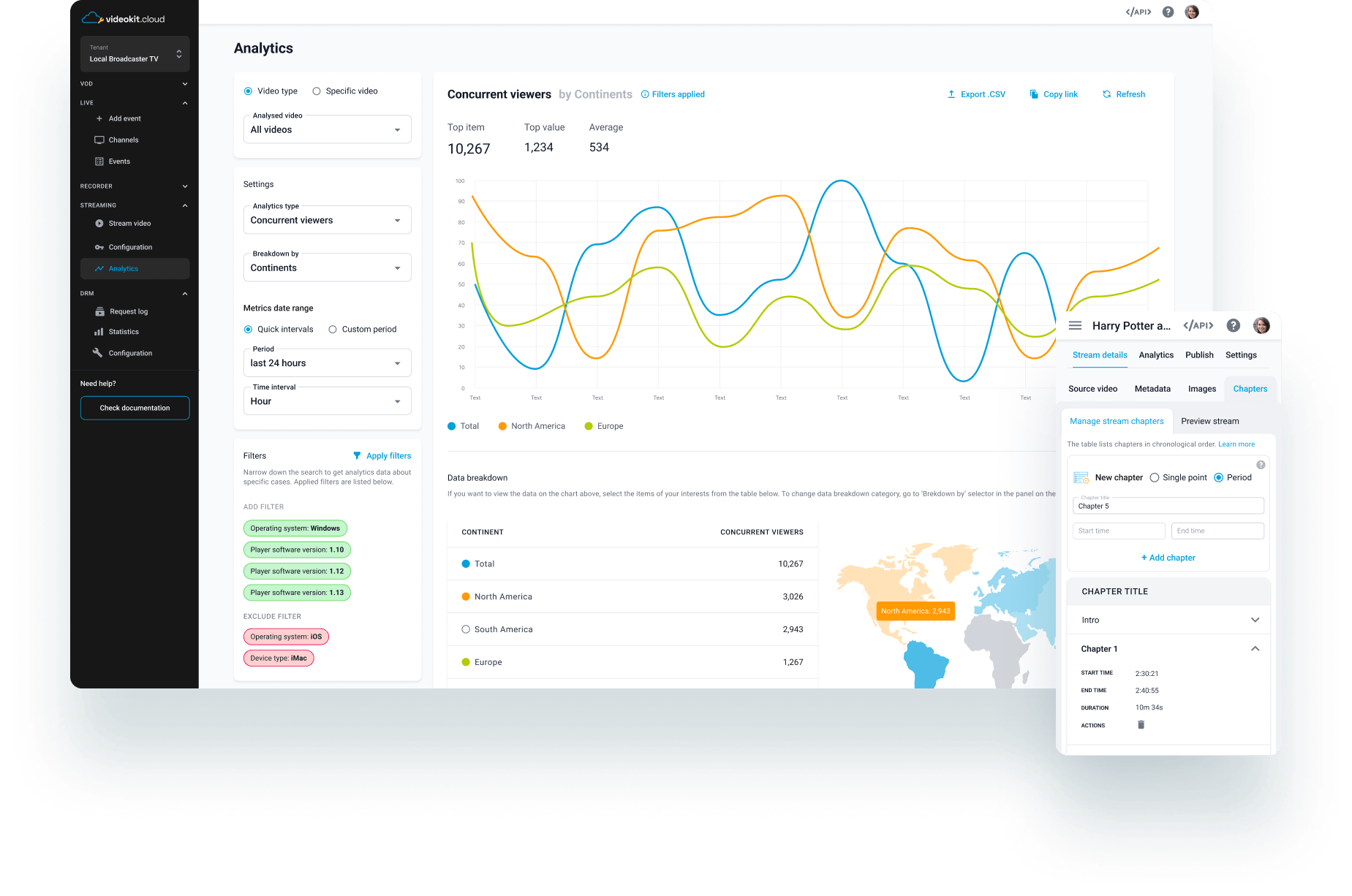The height and width of the screenshot is (896, 1352).
Task: Switch to the Publish tab
Action: click(x=1199, y=355)
